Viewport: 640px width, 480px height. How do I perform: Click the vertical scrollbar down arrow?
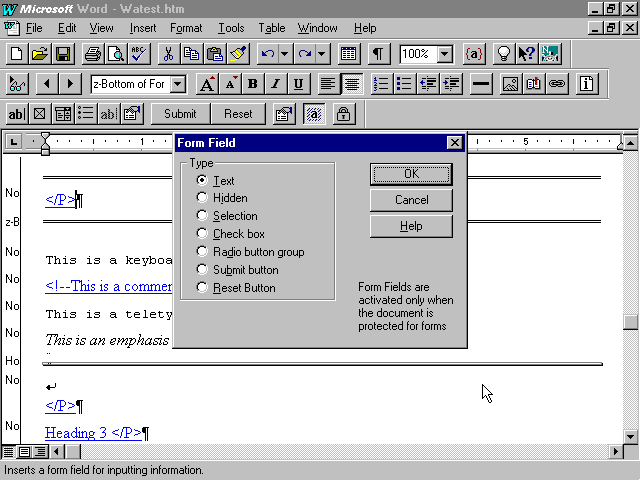[x=630, y=437]
